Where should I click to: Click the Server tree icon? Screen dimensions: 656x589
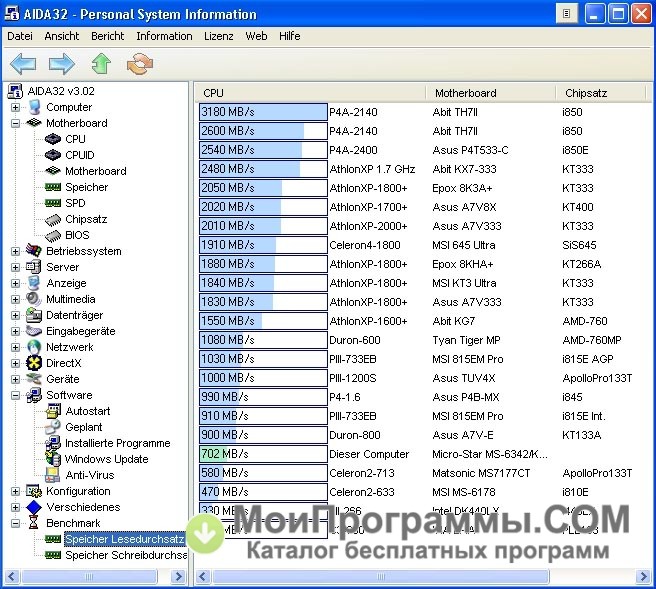pos(33,267)
